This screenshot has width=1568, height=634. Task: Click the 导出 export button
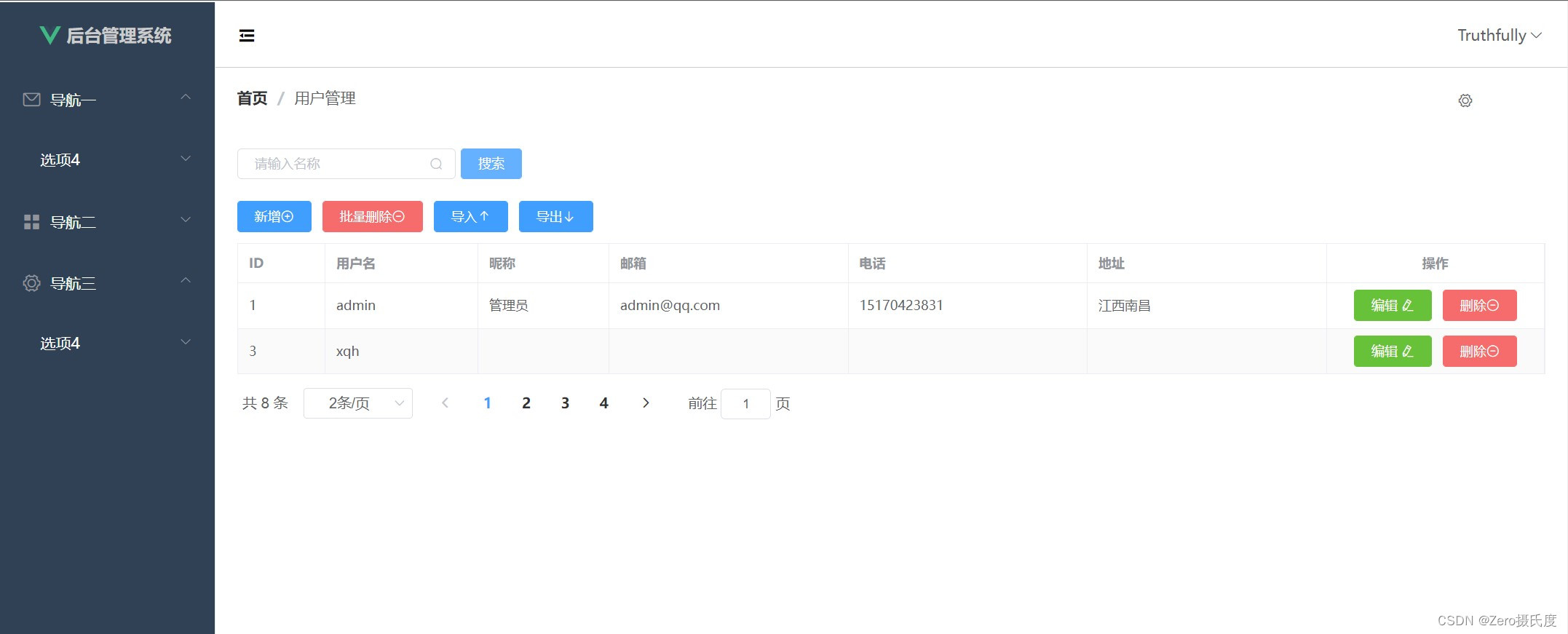[x=556, y=216]
